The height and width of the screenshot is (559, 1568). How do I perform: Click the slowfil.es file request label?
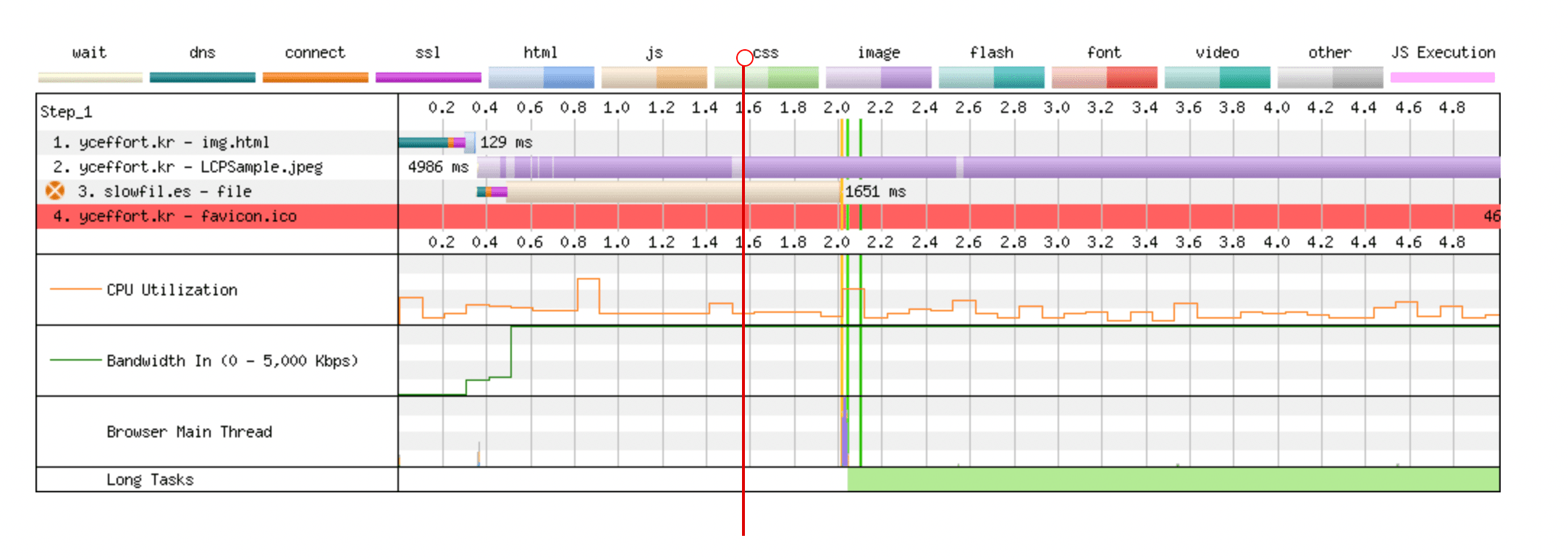click(x=164, y=192)
